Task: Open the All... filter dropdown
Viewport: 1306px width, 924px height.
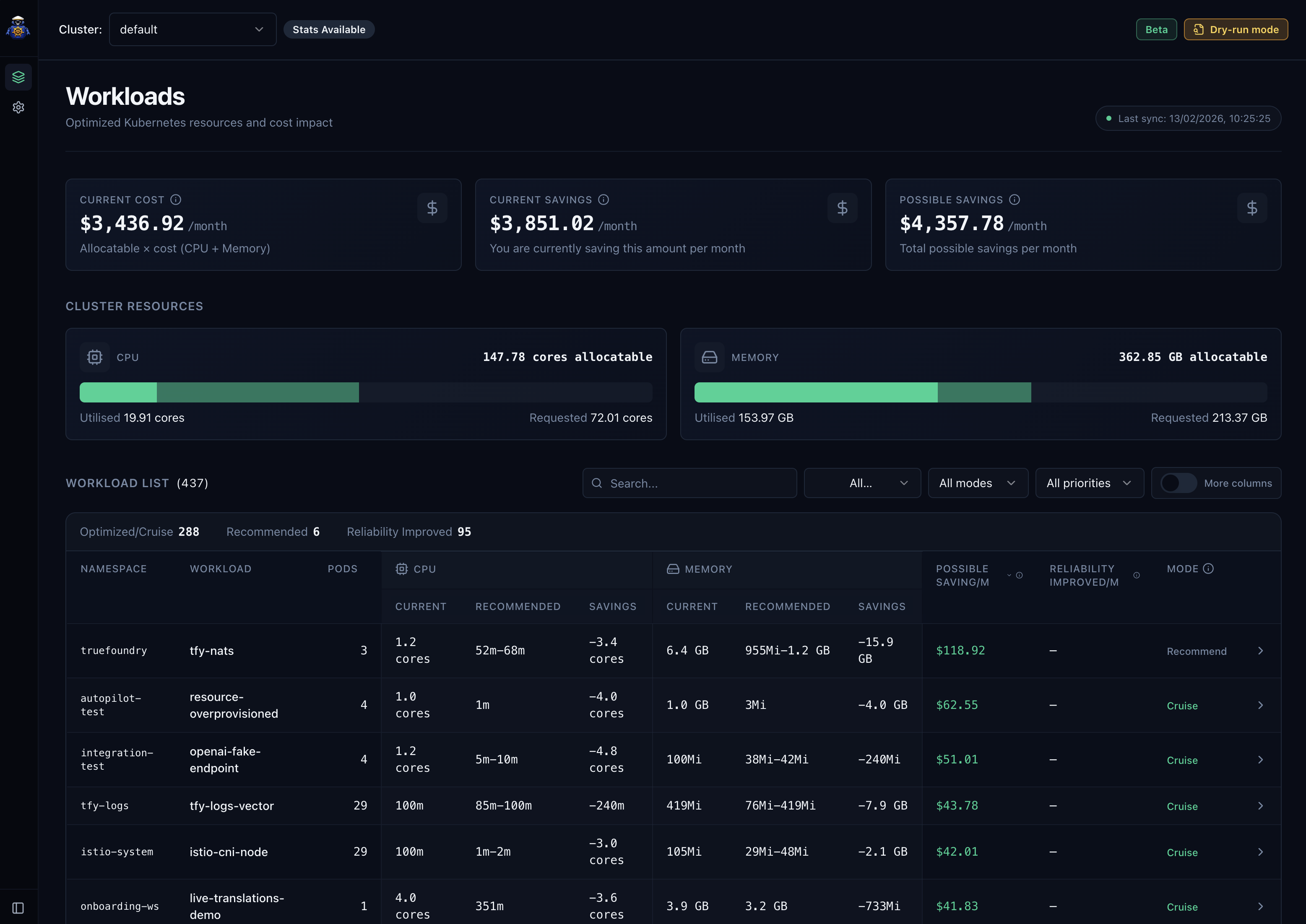Action: (862, 483)
